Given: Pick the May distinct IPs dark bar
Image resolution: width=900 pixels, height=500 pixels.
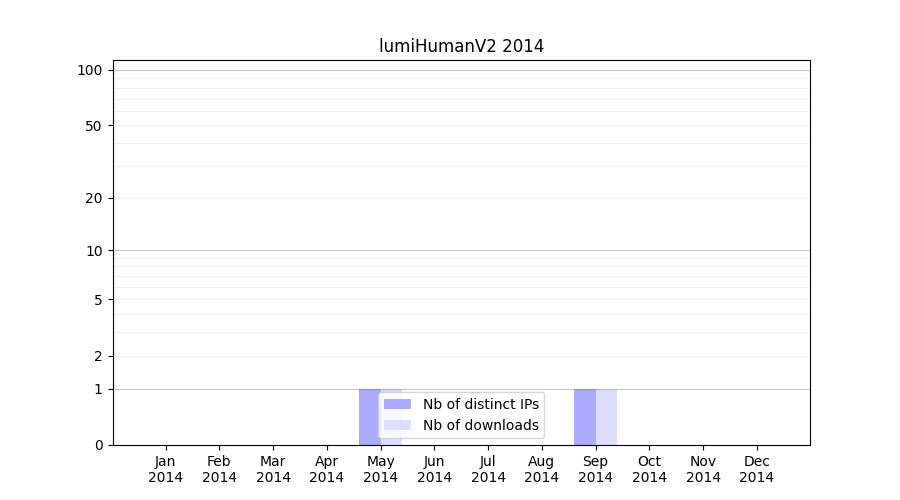Looking at the screenshot, I should [368, 417].
